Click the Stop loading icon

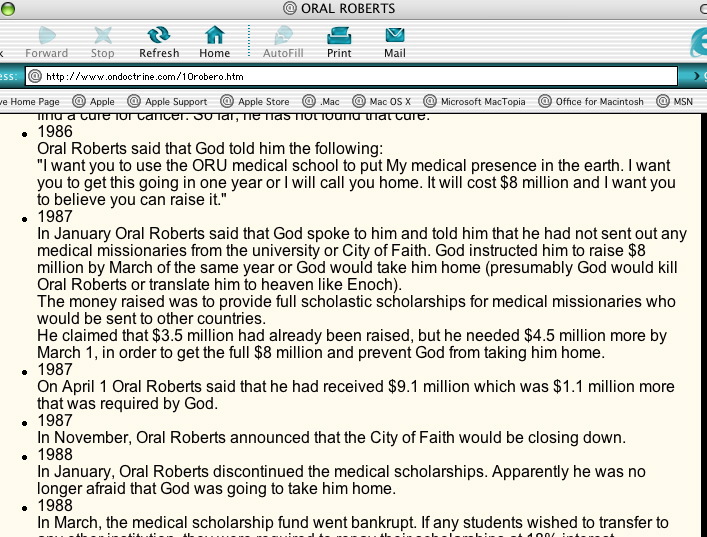point(103,35)
